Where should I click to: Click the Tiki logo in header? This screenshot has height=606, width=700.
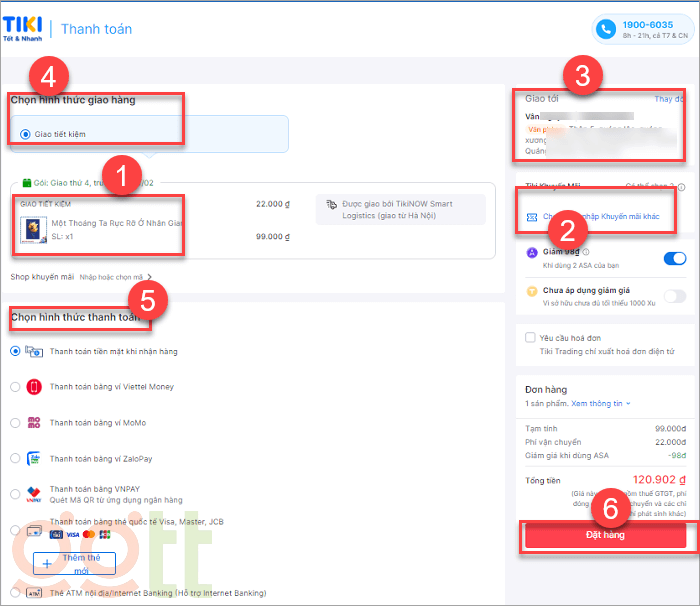point(25,30)
